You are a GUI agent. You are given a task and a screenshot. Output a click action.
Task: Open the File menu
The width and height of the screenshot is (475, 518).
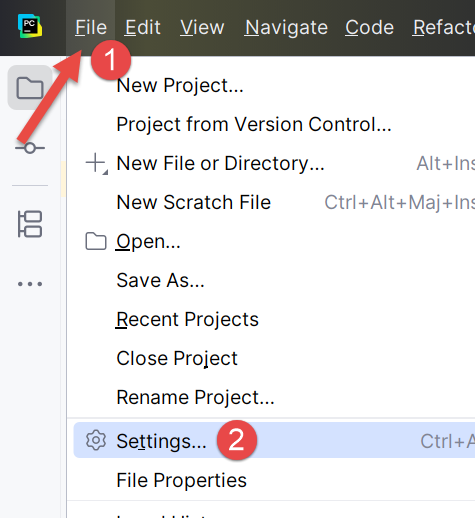91,27
